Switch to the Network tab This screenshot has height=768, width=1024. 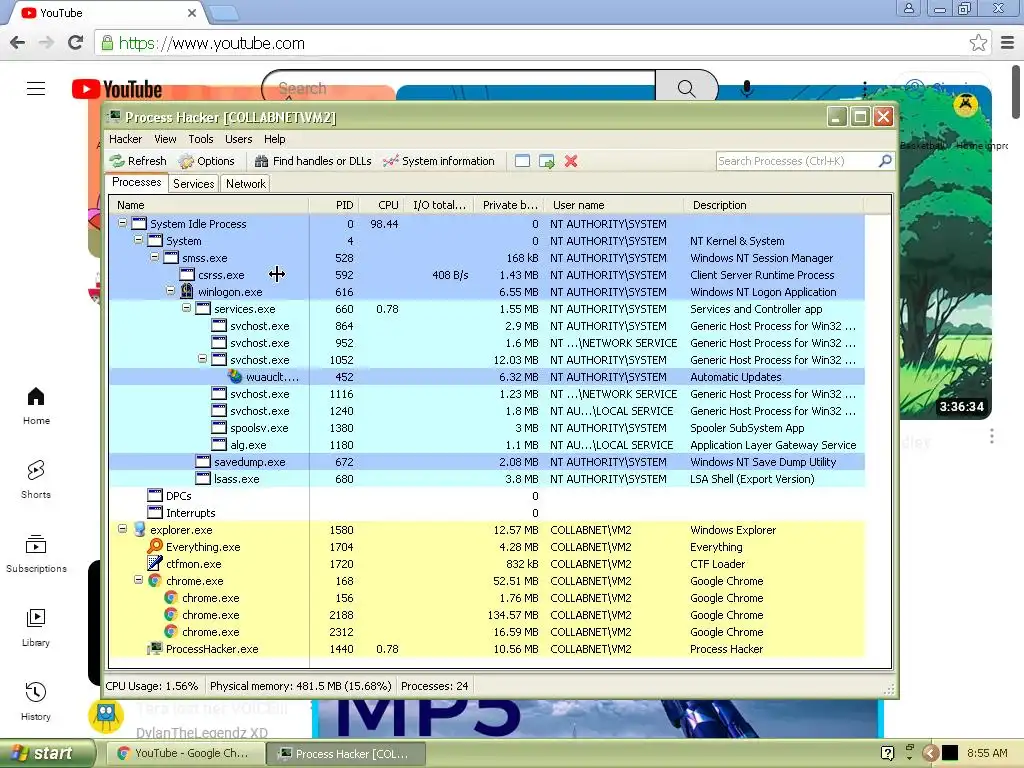(x=246, y=184)
